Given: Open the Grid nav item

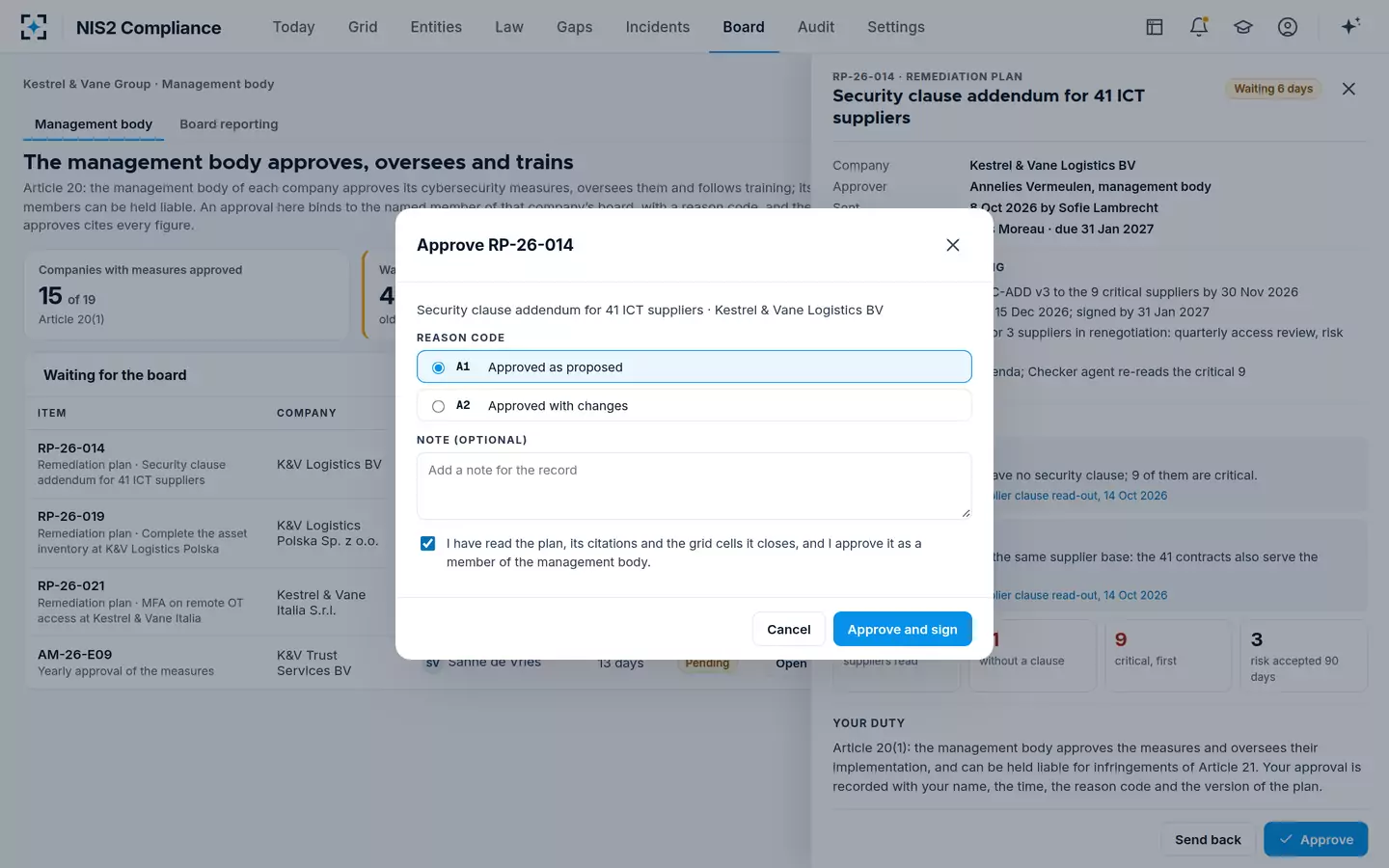Looking at the screenshot, I should (363, 27).
